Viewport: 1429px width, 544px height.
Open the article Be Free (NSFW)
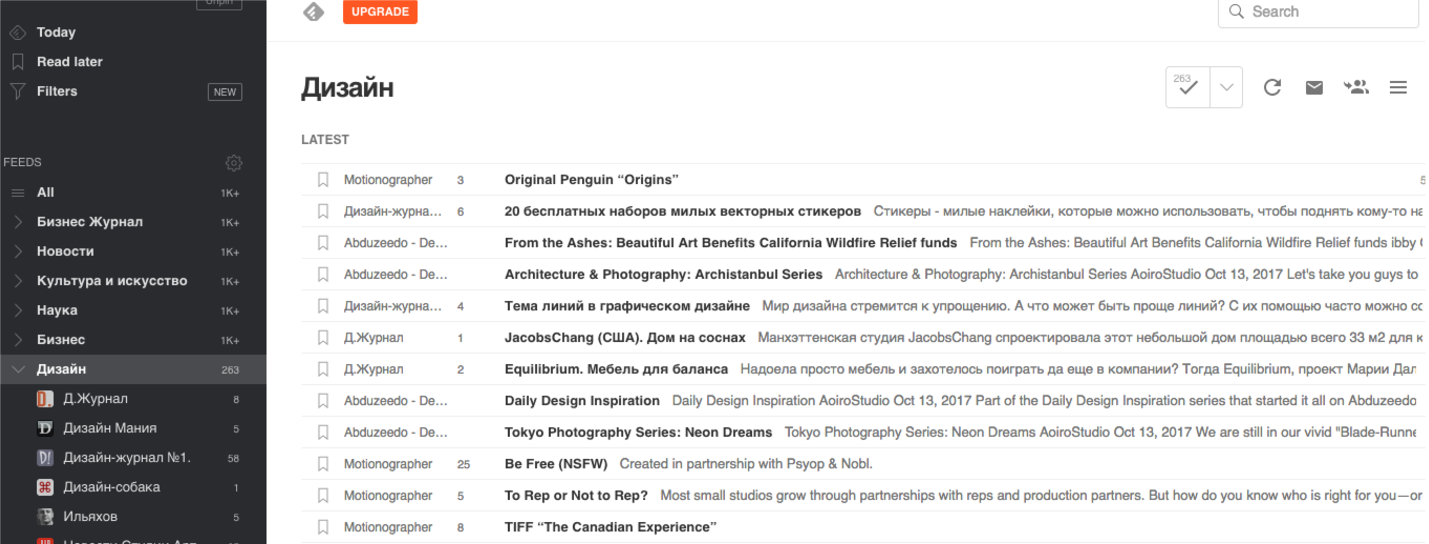[x=556, y=464]
